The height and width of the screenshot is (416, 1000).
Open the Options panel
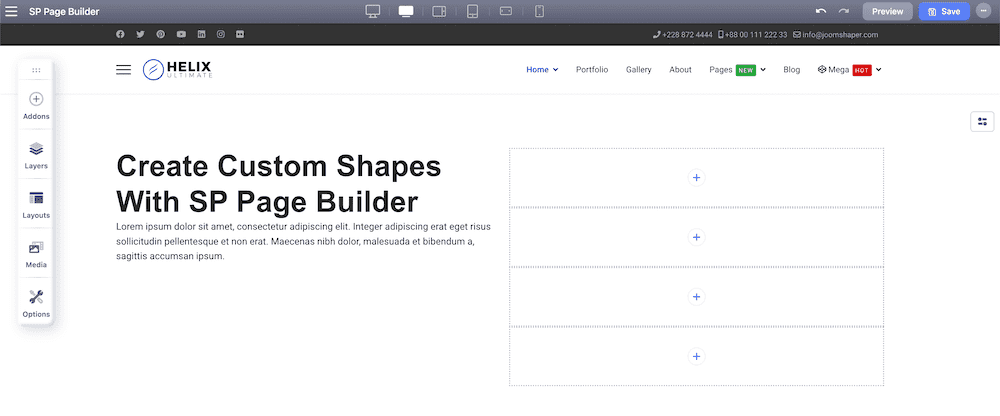click(36, 304)
